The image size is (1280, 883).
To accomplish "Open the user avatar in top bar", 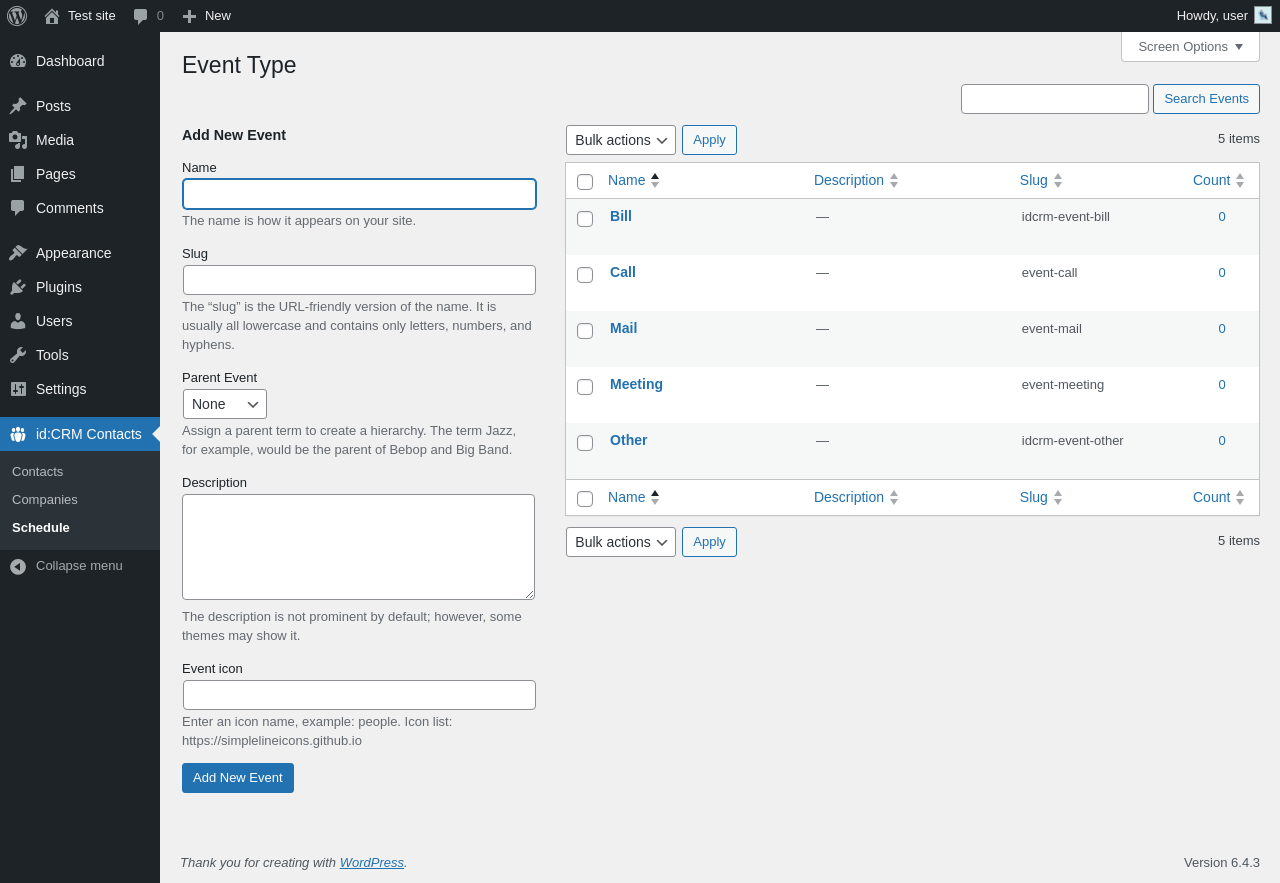I will [1263, 15].
